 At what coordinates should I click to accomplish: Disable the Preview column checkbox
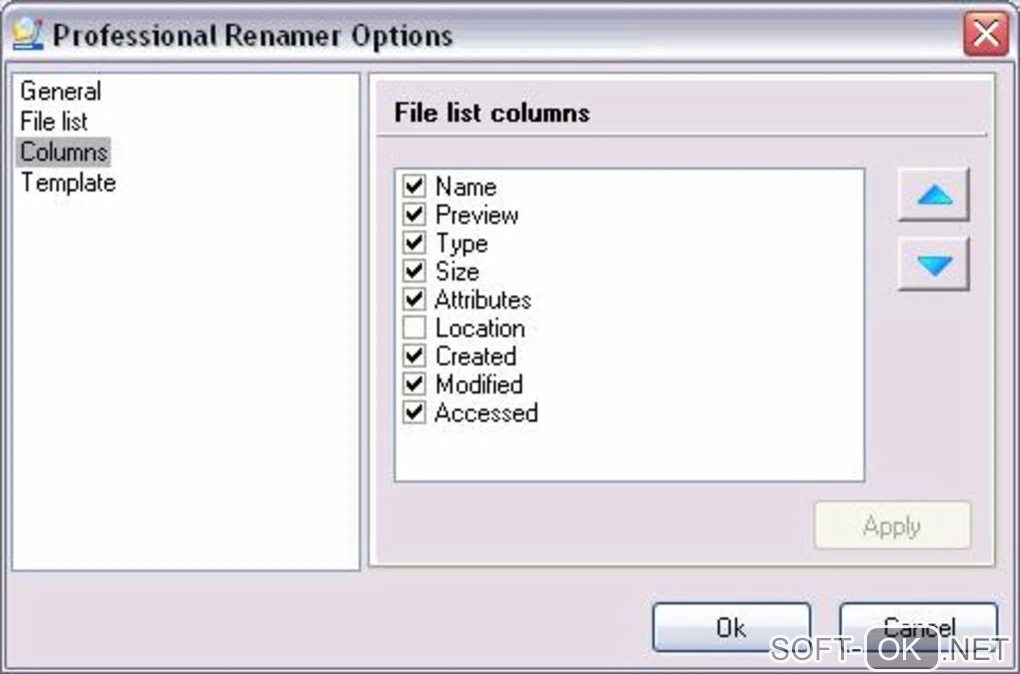click(414, 215)
